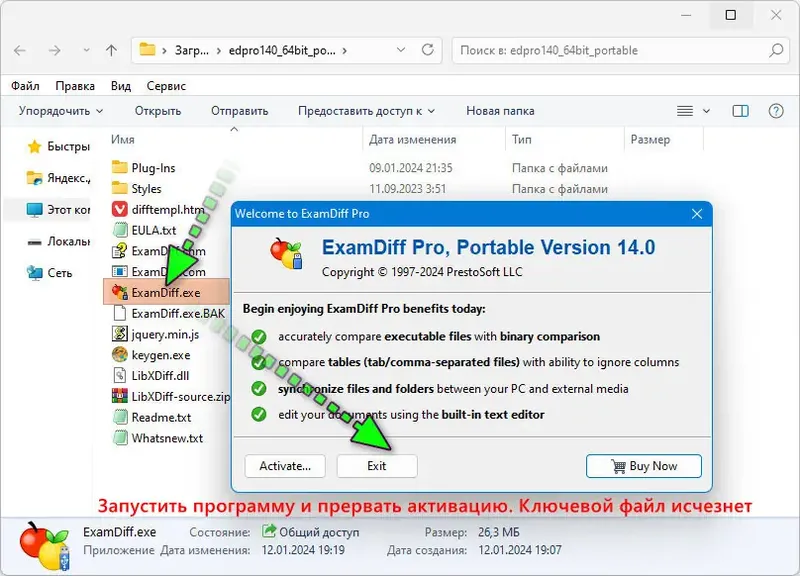Click the Exit button

(x=377, y=466)
